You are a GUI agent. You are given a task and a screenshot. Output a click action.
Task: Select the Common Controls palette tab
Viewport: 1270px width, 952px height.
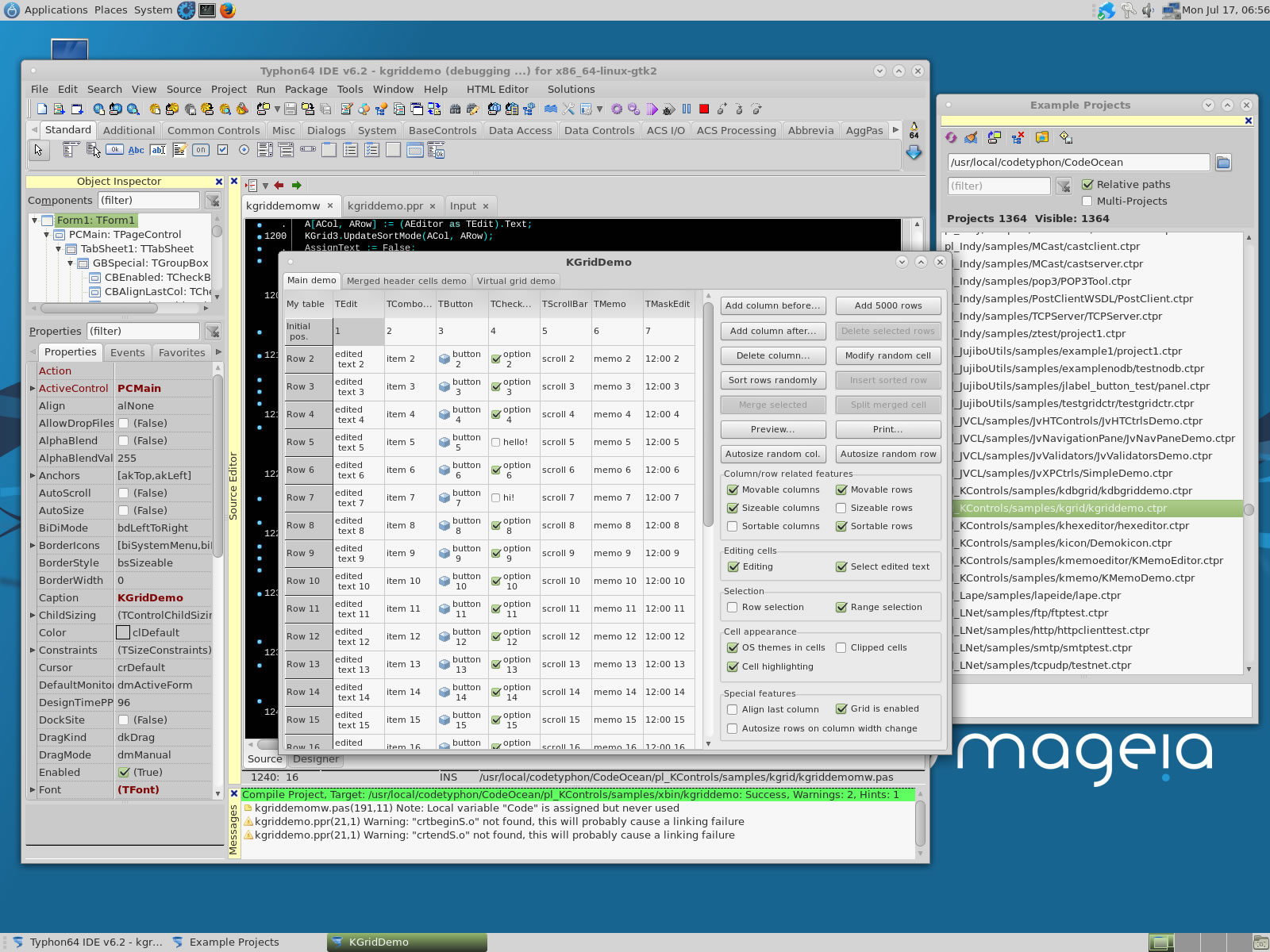pyautogui.click(x=214, y=131)
